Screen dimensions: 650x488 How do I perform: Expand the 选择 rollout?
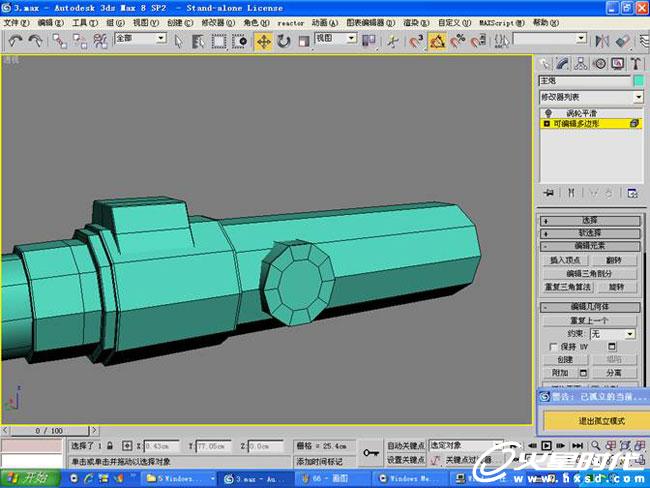pyautogui.click(x=590, y=221)
